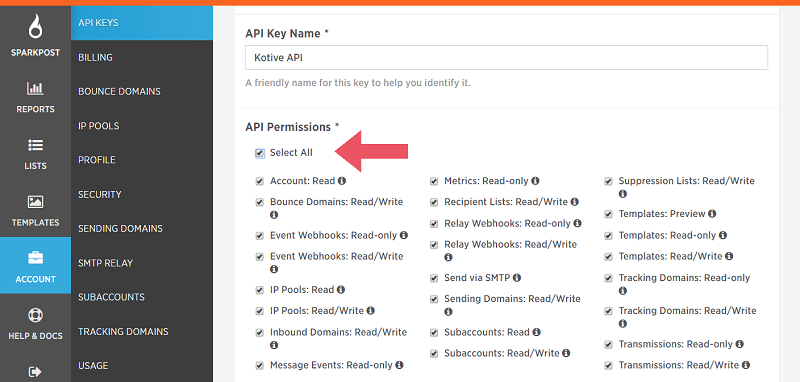Uncheck Account: Read permission
The image size is (800, 382).
click(260, 182)
